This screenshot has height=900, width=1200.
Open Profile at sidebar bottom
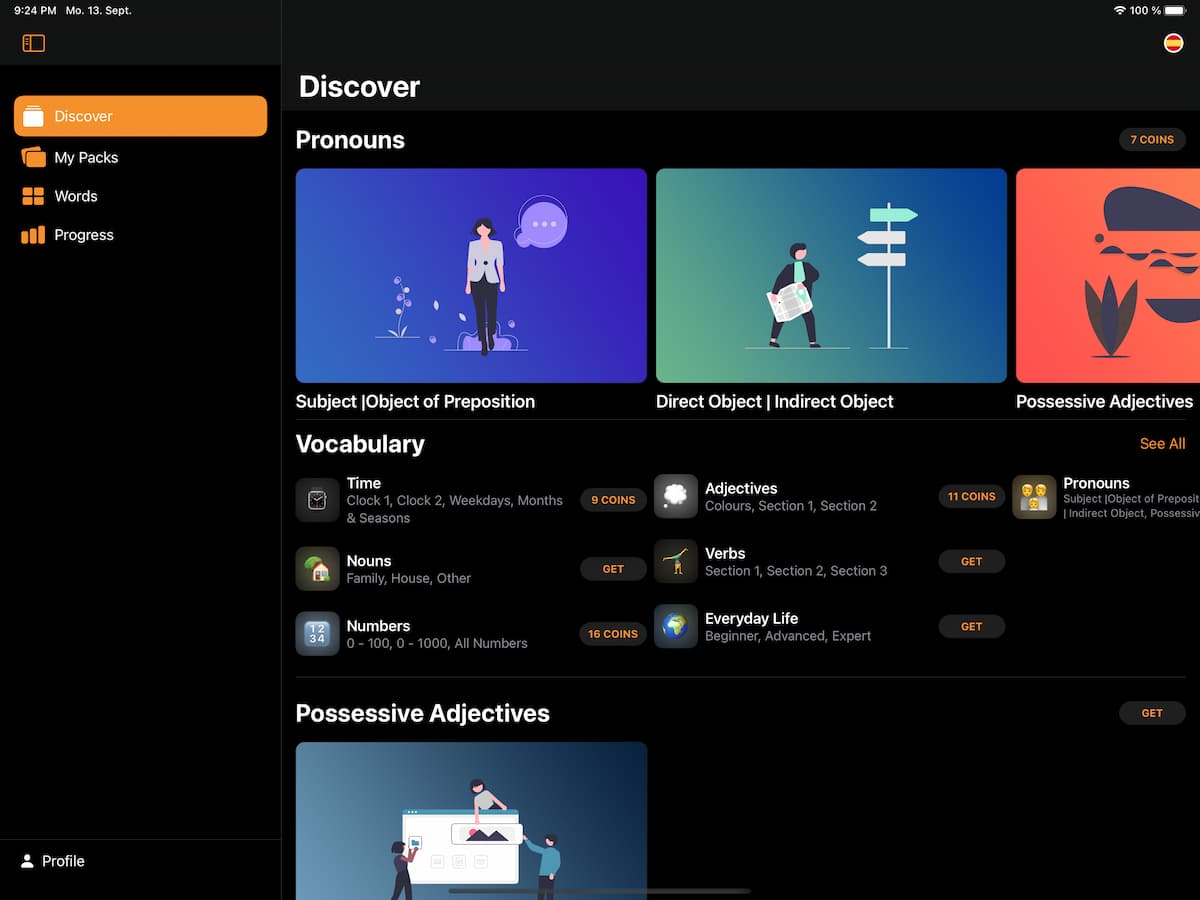62,861
